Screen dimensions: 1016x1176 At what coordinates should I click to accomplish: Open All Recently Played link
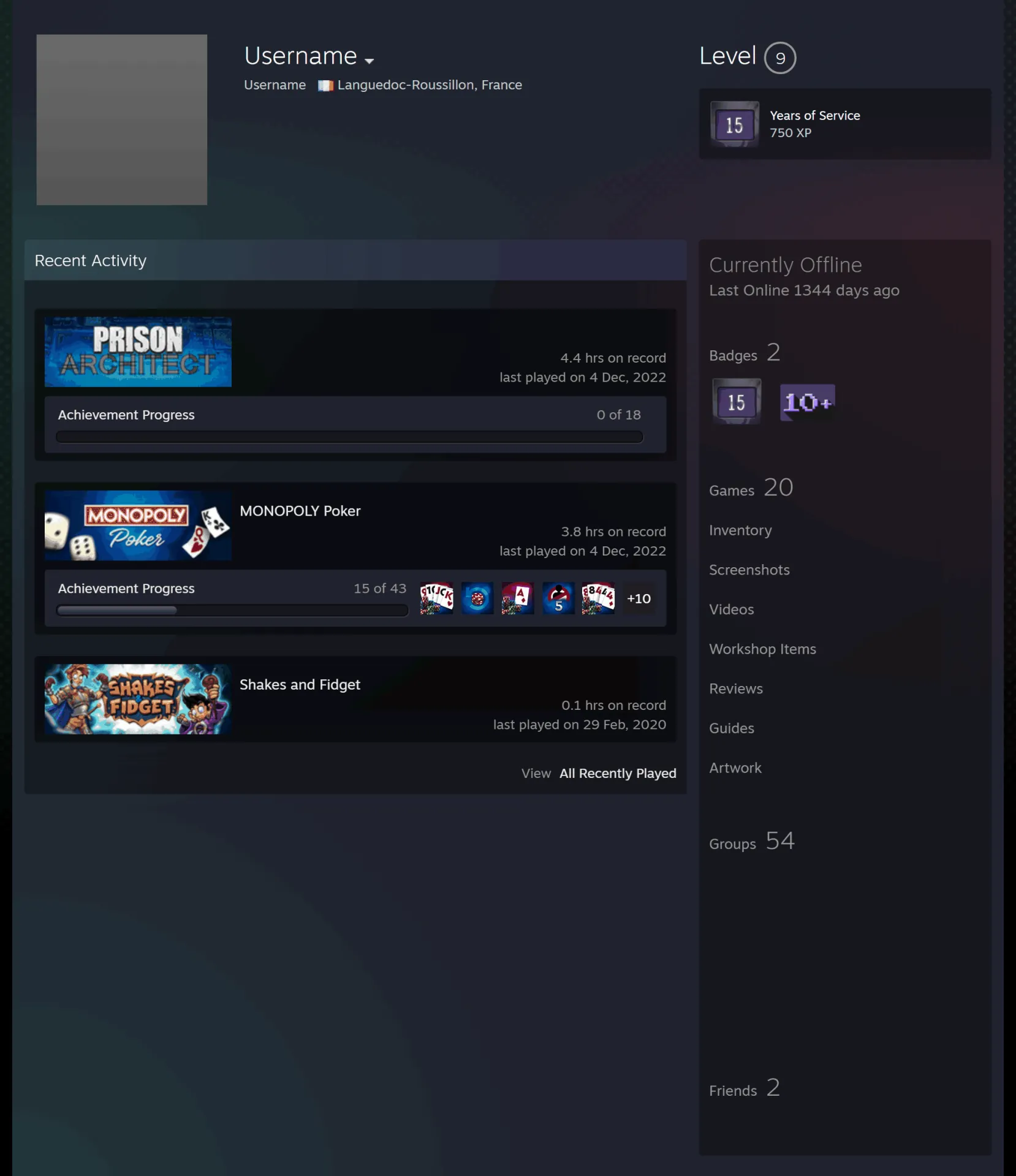coord(618,773)
